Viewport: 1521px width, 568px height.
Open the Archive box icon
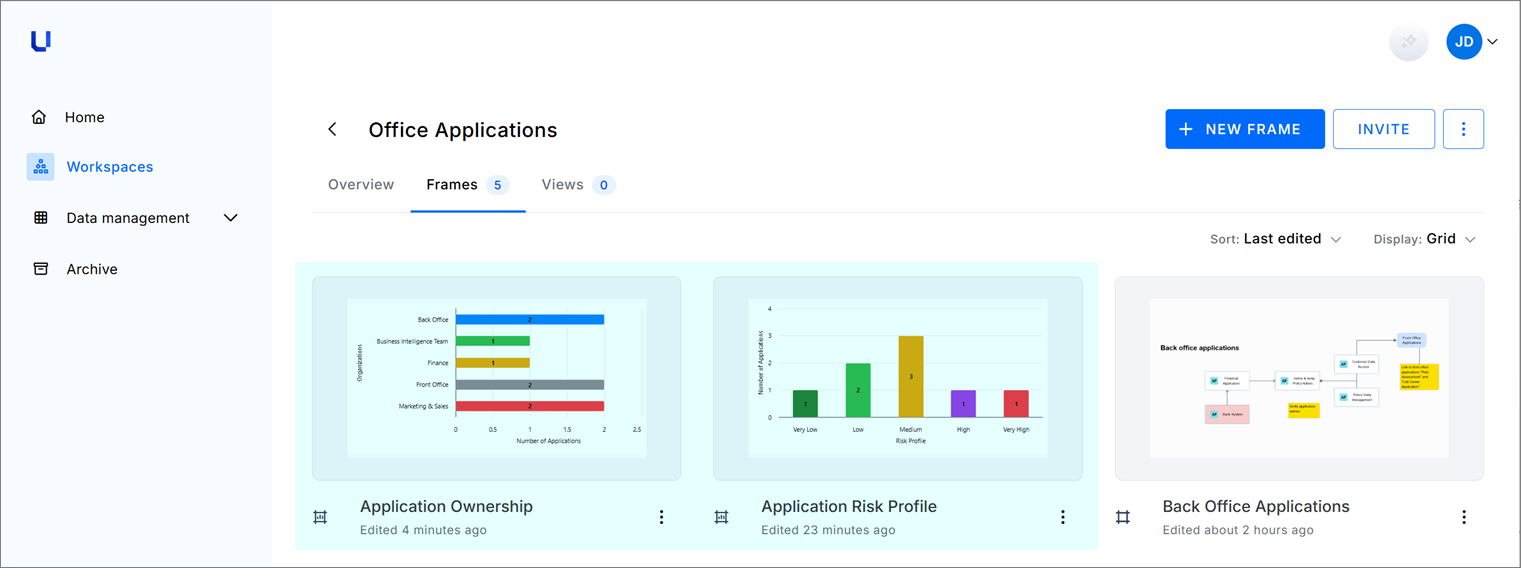(x=41, y=269)
